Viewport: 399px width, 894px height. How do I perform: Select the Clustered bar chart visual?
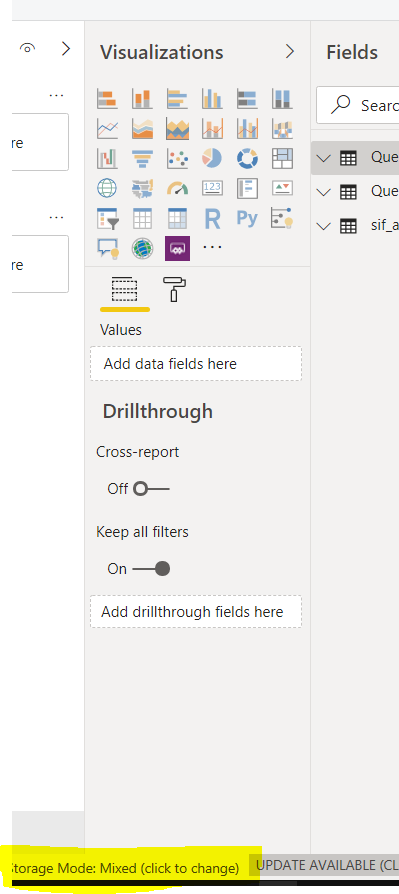(x=177, y=99)
